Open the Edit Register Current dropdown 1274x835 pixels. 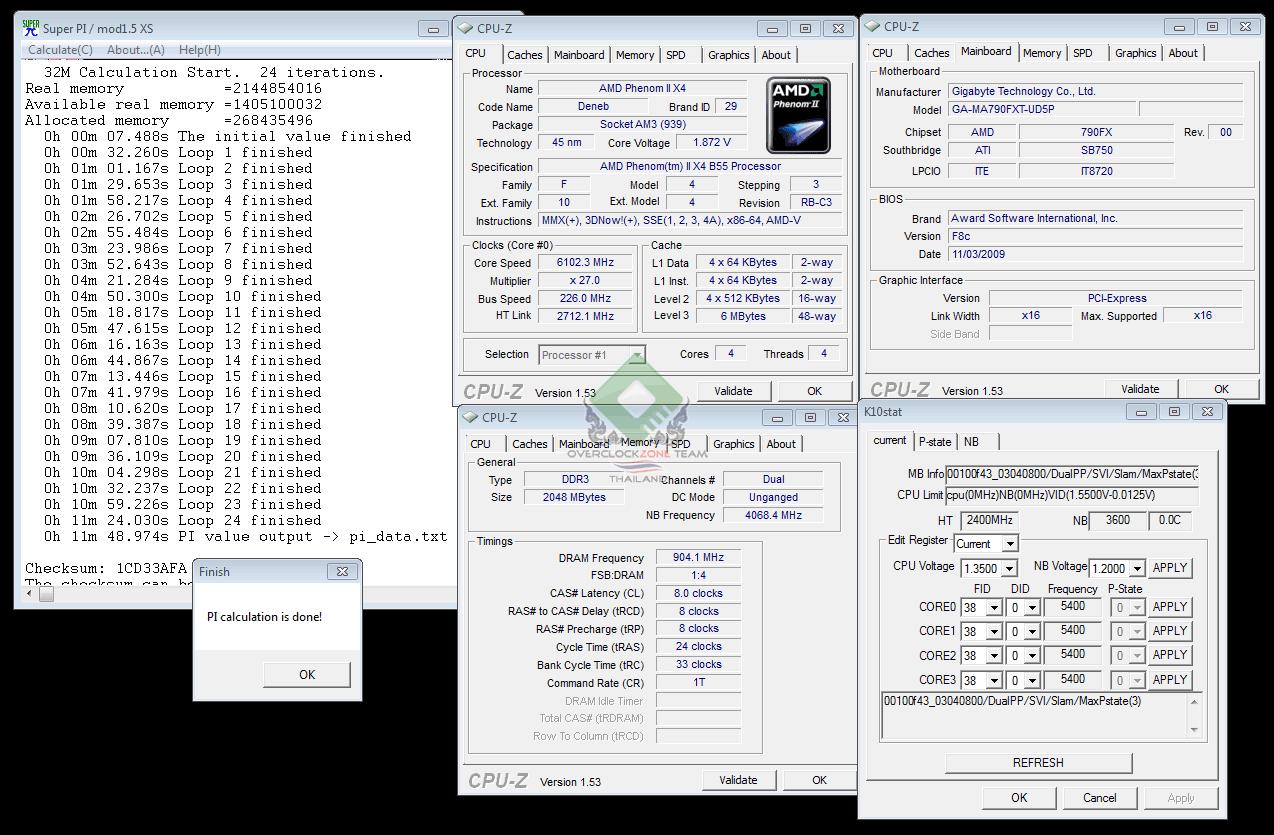pos(1010,544)
